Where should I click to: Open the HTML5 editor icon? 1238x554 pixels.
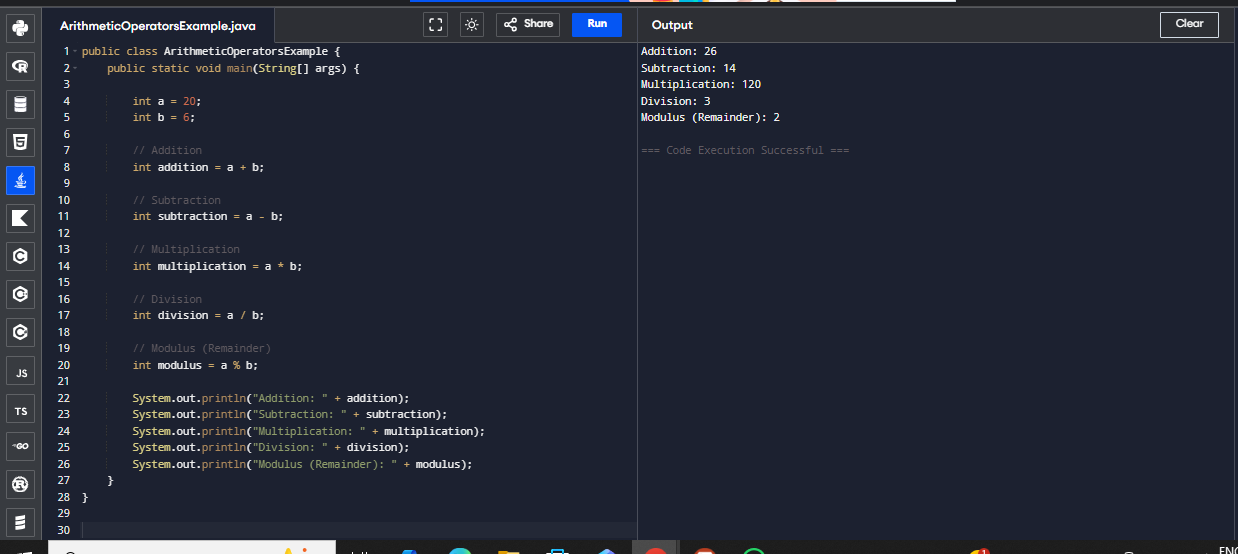click(x=20, y=142)
